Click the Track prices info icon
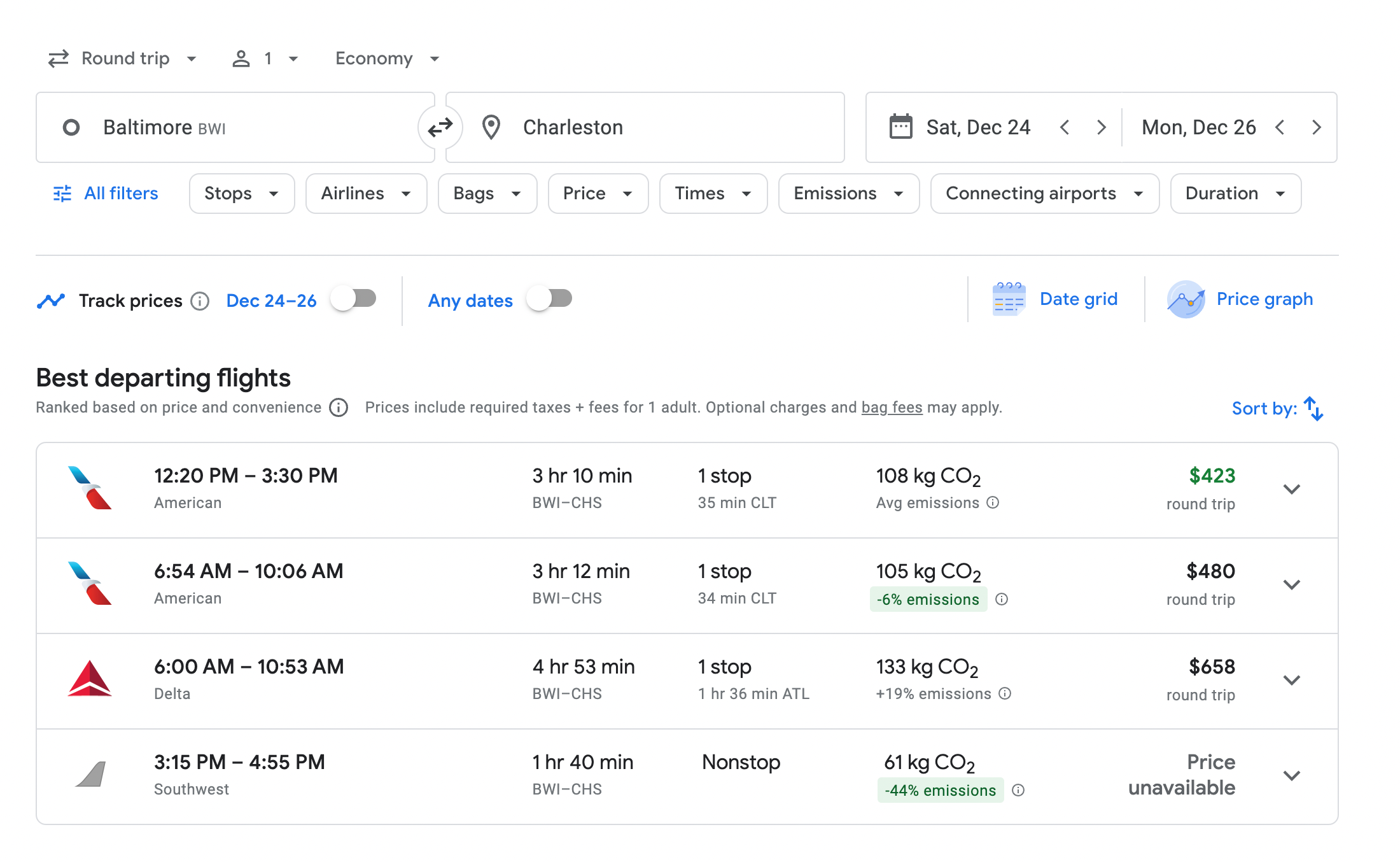This screenshot has height=862, width=1400. coord(200,301)
